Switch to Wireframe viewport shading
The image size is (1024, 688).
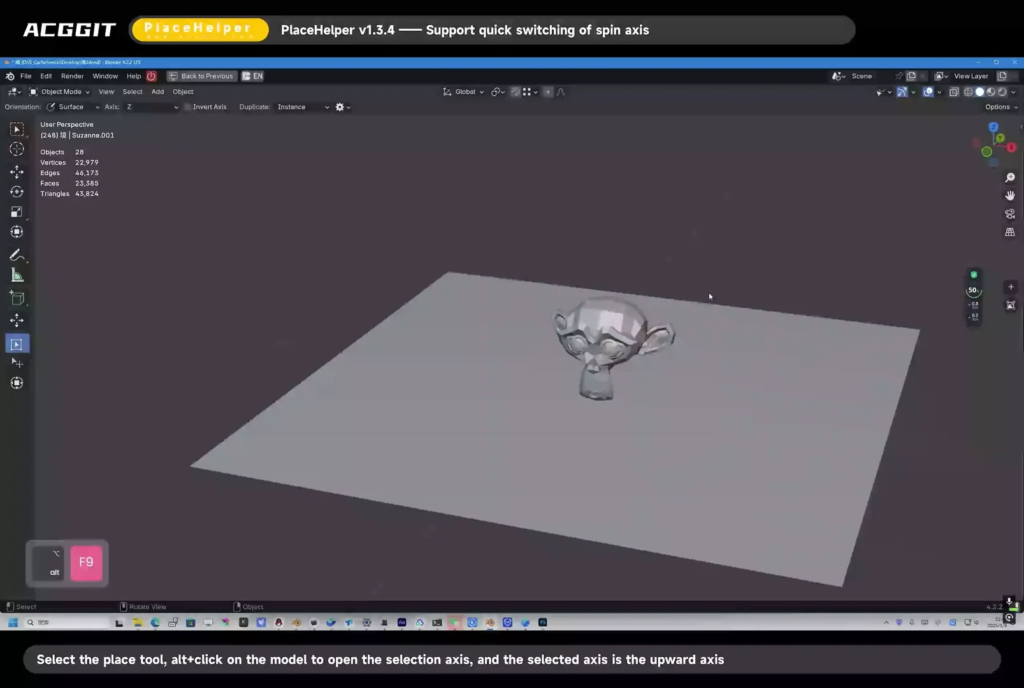[968, 92]
